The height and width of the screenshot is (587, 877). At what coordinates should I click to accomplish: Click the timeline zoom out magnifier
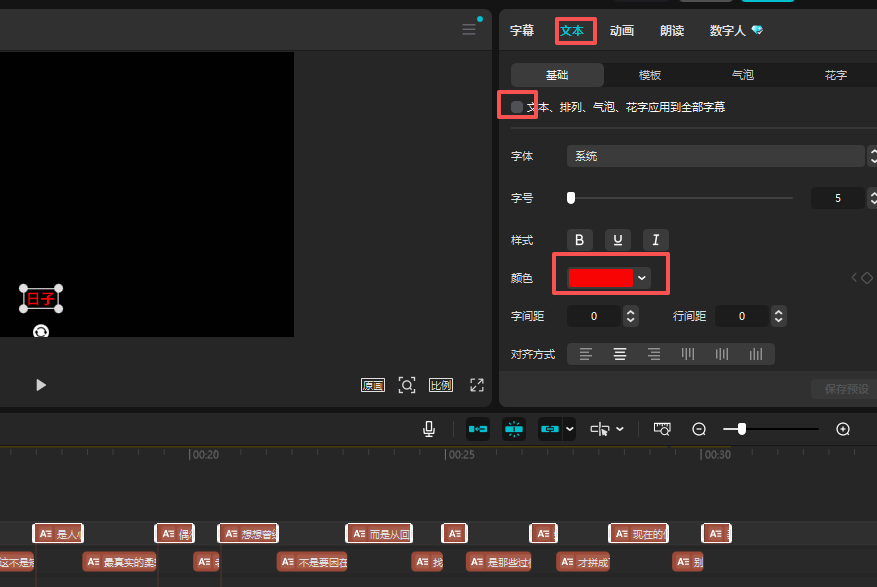[x=699, y=429]
